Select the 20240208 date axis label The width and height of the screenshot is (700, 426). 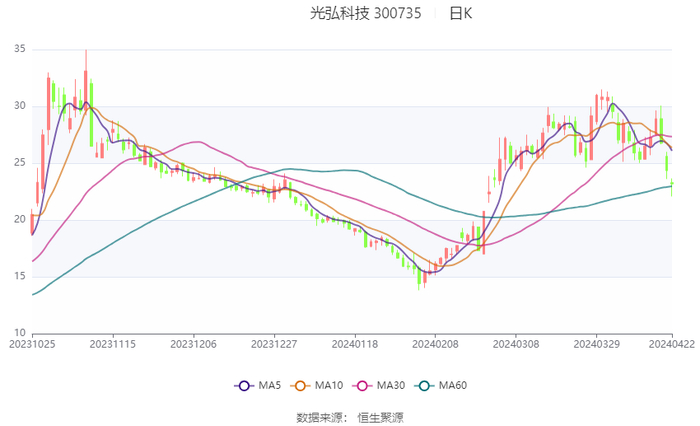435,343
